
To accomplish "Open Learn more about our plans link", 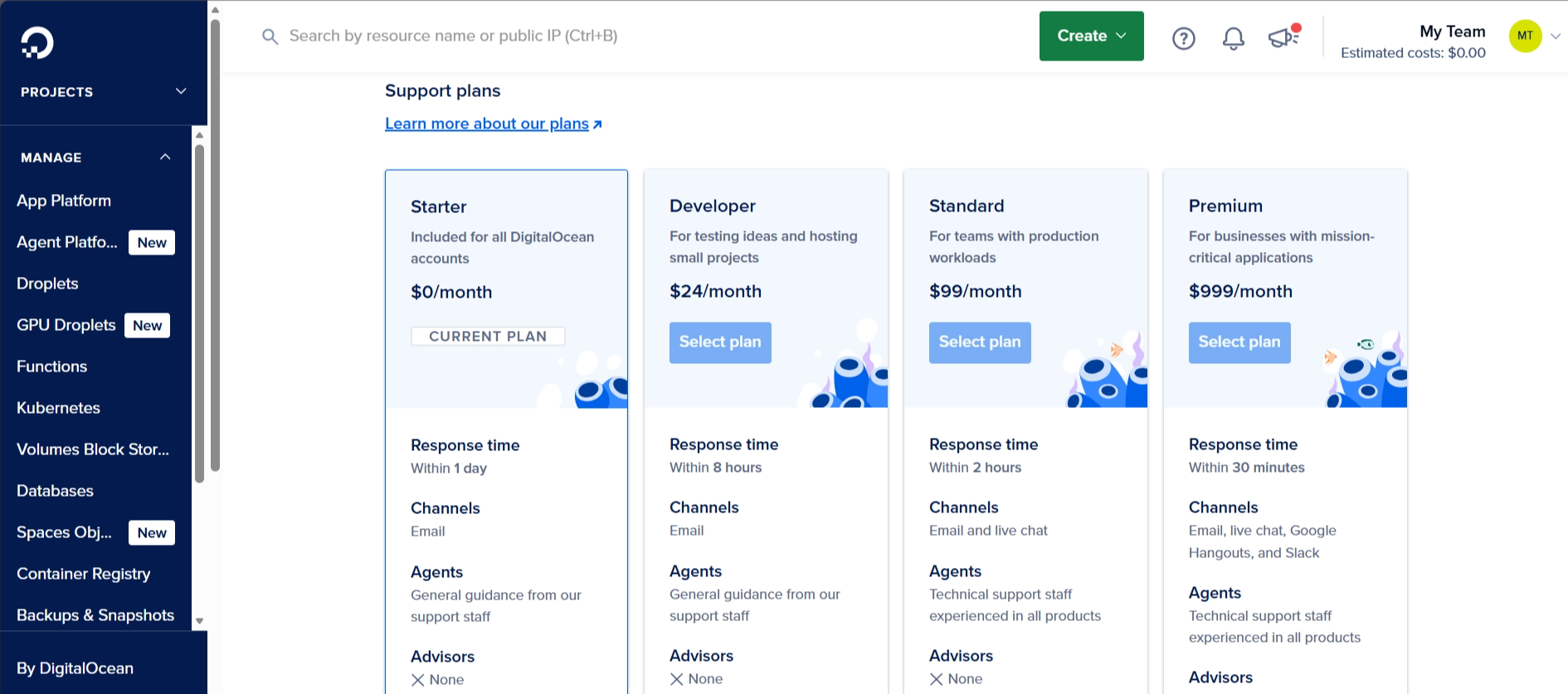I will [x=487, y=124].
